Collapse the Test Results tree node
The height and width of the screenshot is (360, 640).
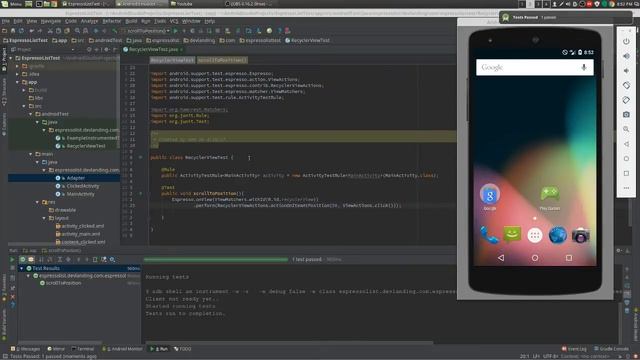click(x=22, y=269)
